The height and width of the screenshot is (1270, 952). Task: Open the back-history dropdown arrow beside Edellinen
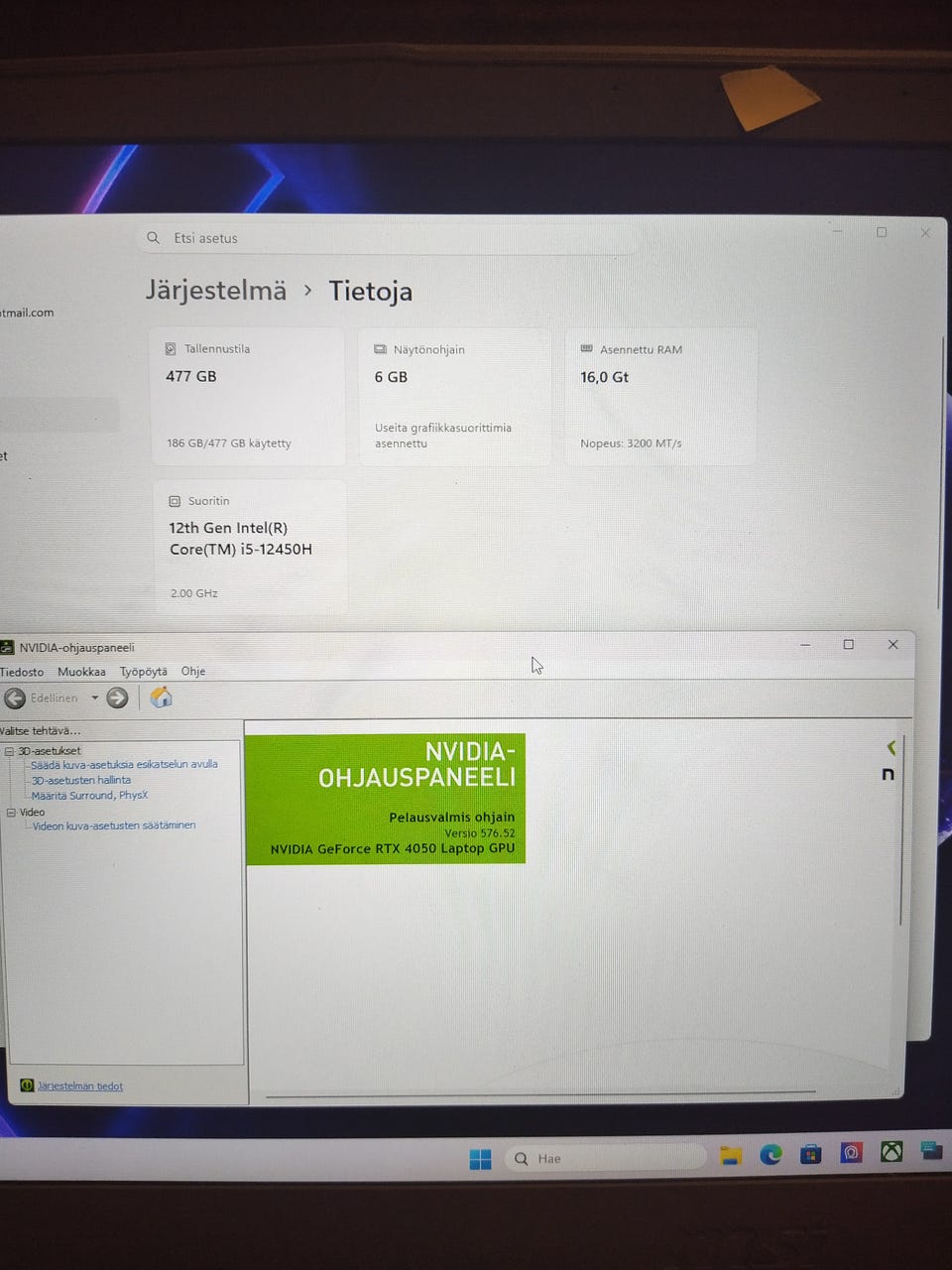tap(95, 698)
